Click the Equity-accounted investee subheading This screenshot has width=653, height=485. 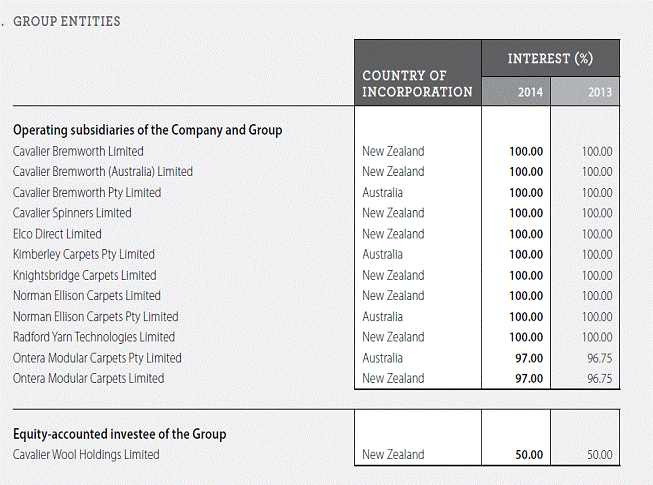tap(119, 434)
